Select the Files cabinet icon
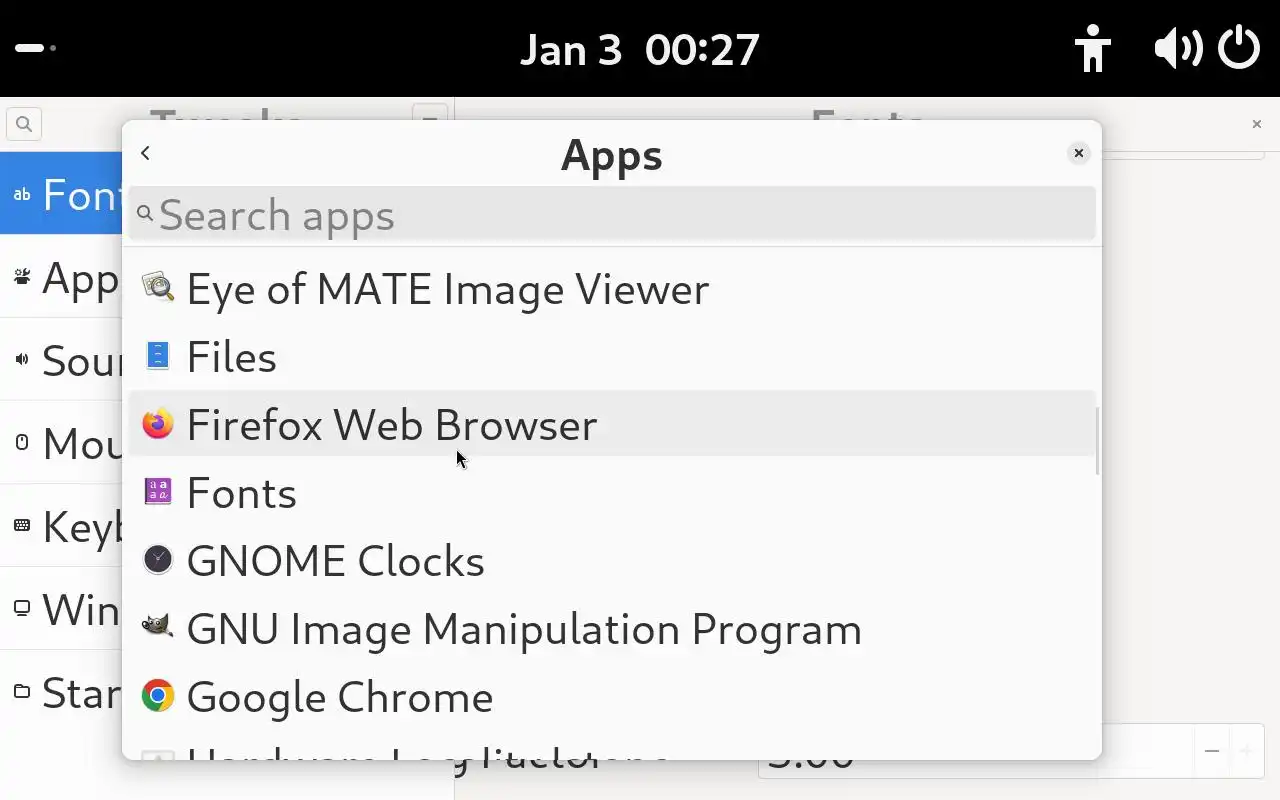Viewport: 1280px width, 800px height. click(x=158, y=356)
